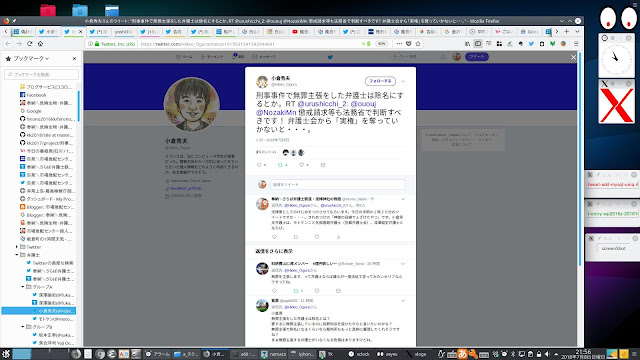Go to the Firefox home page
The height and width of the screenshot is (360, 640).
(x=40, y=44)
